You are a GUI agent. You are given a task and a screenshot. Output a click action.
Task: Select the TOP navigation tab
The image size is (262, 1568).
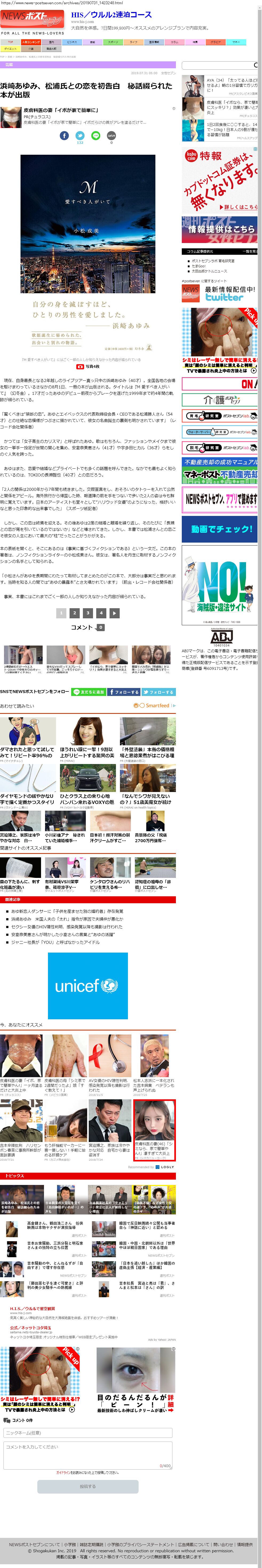[10, 42]
